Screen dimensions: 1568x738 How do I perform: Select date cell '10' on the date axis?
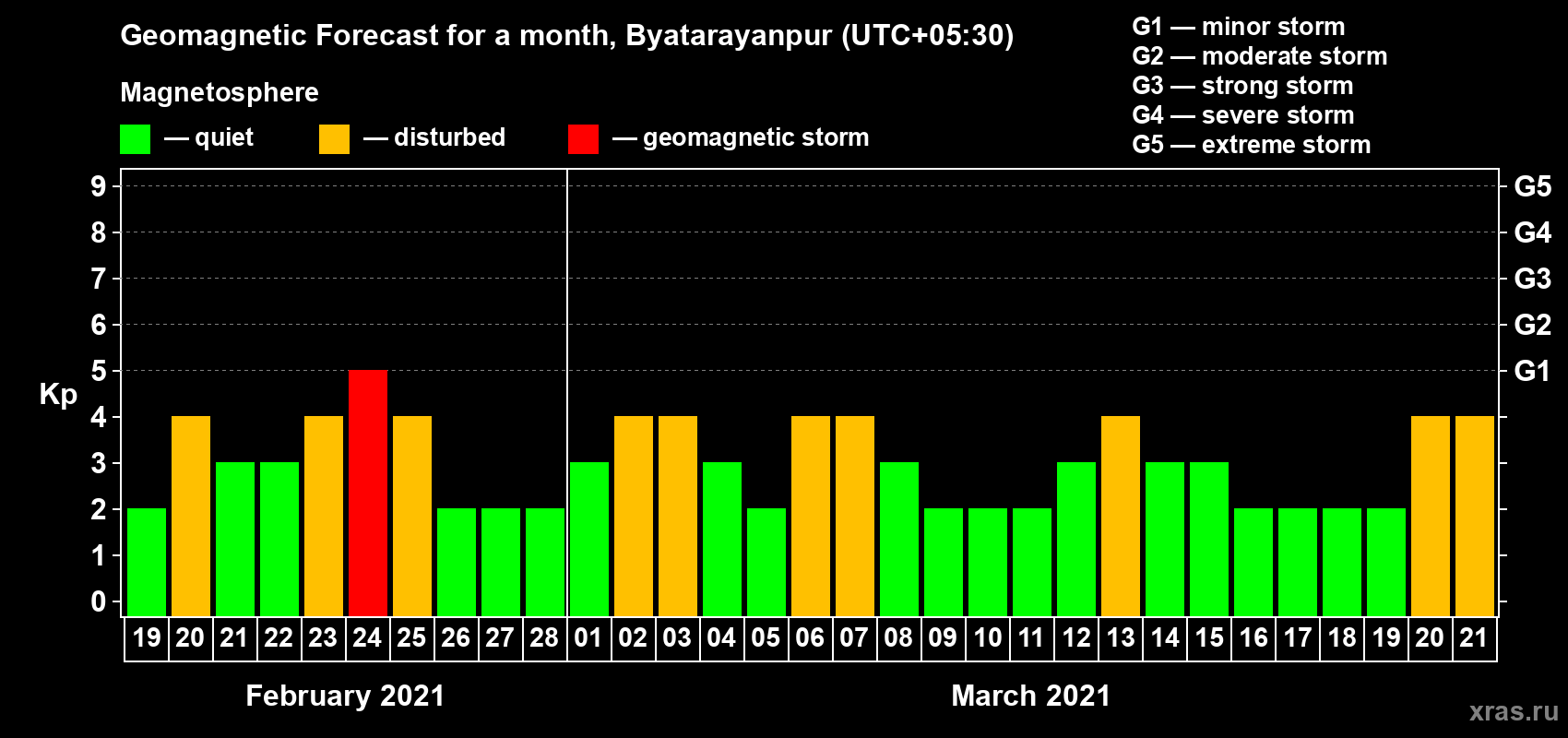[988, 638]
